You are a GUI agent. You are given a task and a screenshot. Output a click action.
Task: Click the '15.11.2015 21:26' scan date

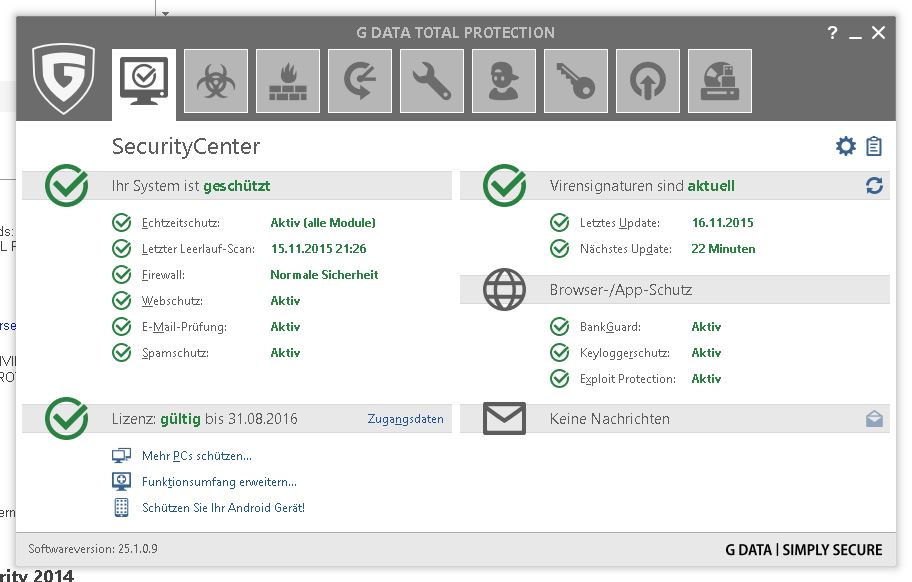pos(319,249)
